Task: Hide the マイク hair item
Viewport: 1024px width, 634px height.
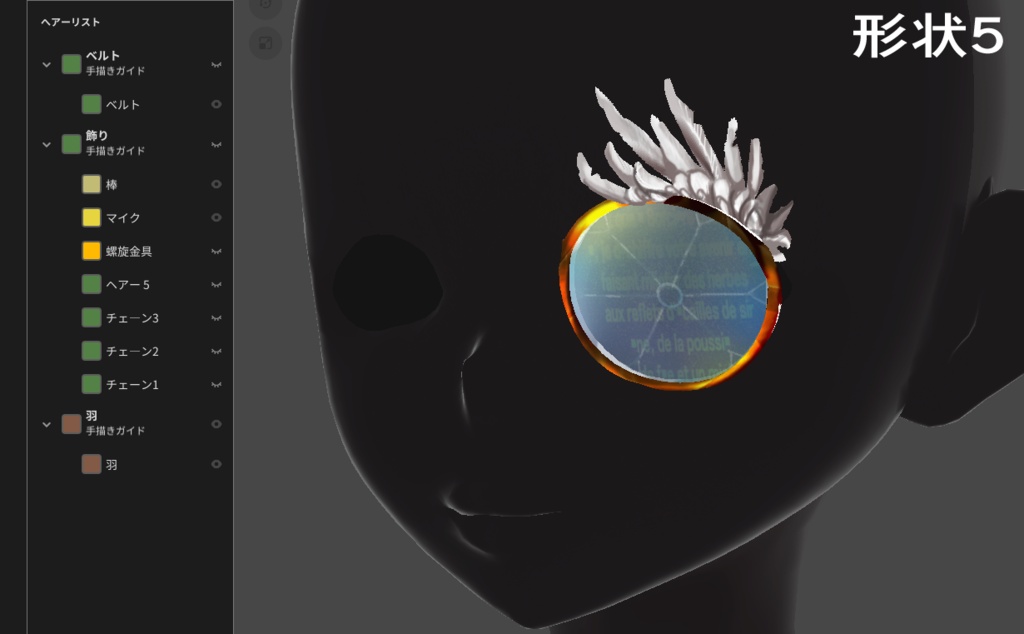Action: coord(216,217)
